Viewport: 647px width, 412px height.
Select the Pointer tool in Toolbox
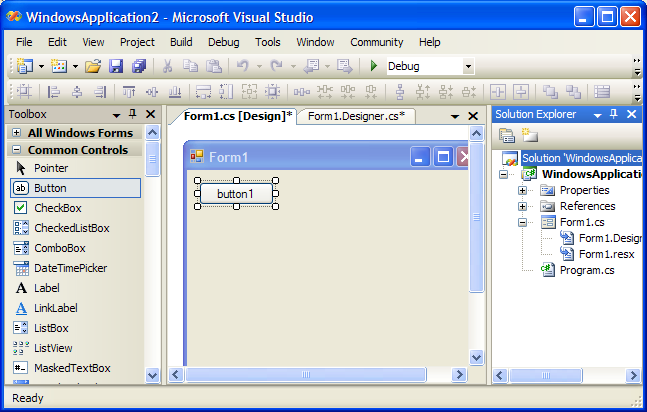[x=76, y=168]
